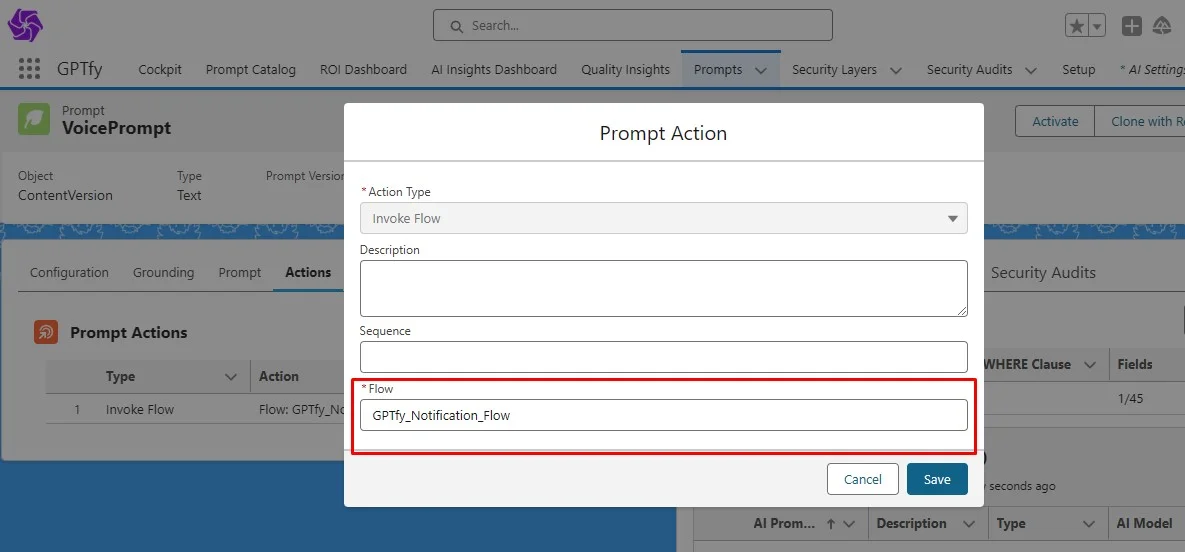Image resolution: width=1185 pixels, height=552 pixels.
Task: Open the App Launcher grid icon
Action: click(29, 69)
